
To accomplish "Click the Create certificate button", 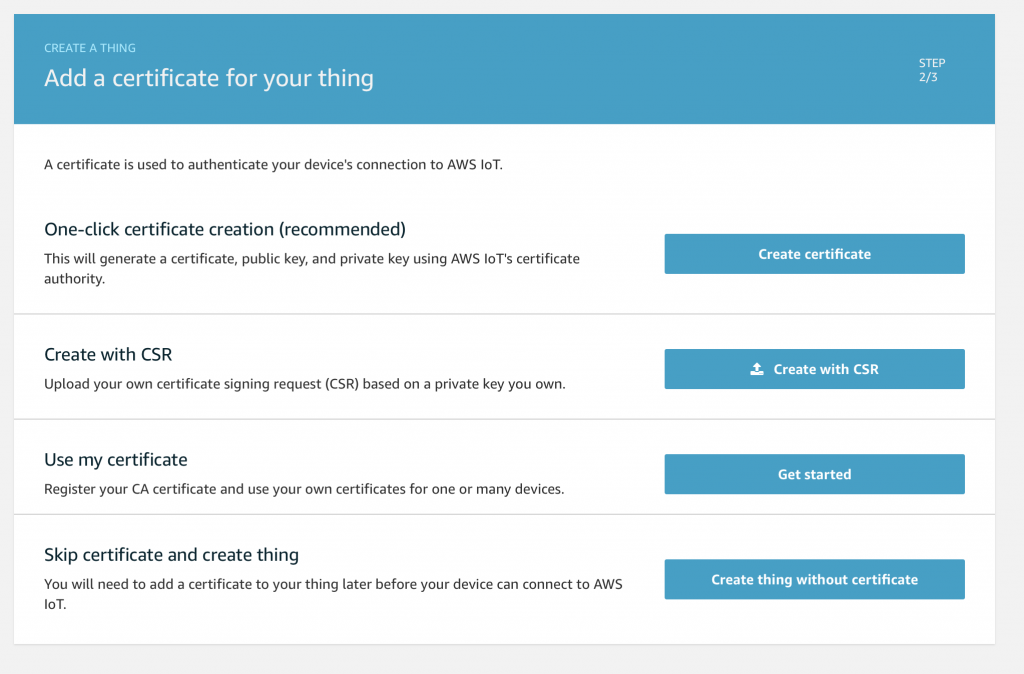I will (x=814, y=254).
